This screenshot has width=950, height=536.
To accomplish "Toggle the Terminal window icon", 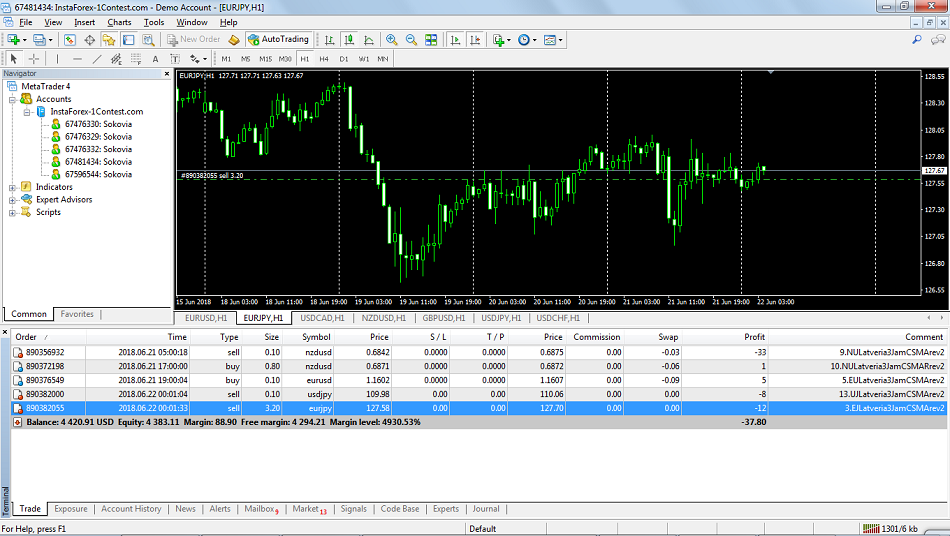I will 128,40.
